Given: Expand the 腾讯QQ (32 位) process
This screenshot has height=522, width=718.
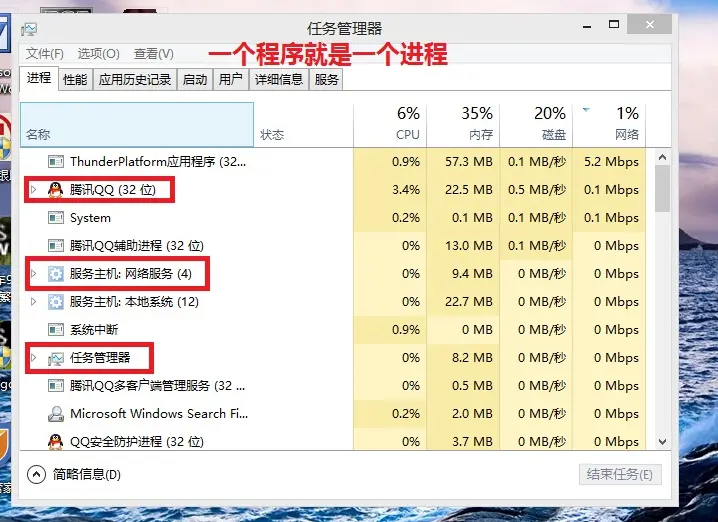Looking at the screenshot, I should [33, 189].
